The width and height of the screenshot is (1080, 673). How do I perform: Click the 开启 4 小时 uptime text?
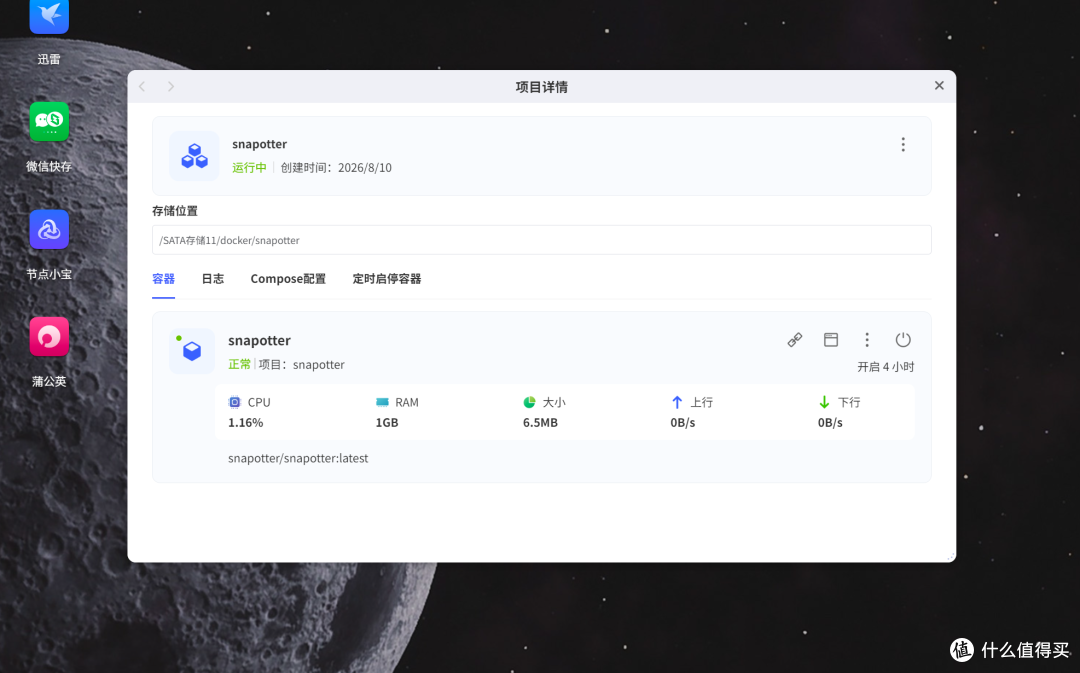(885, 366)
